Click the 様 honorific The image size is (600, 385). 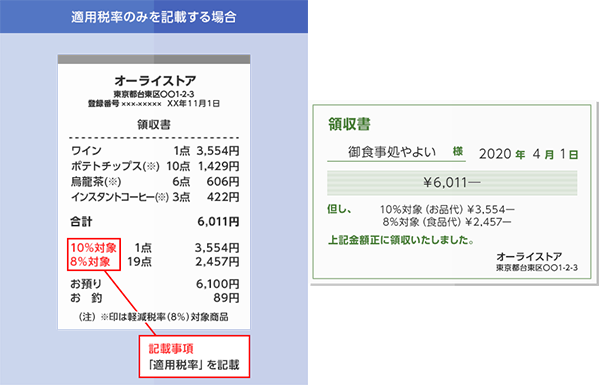point(458,151)
